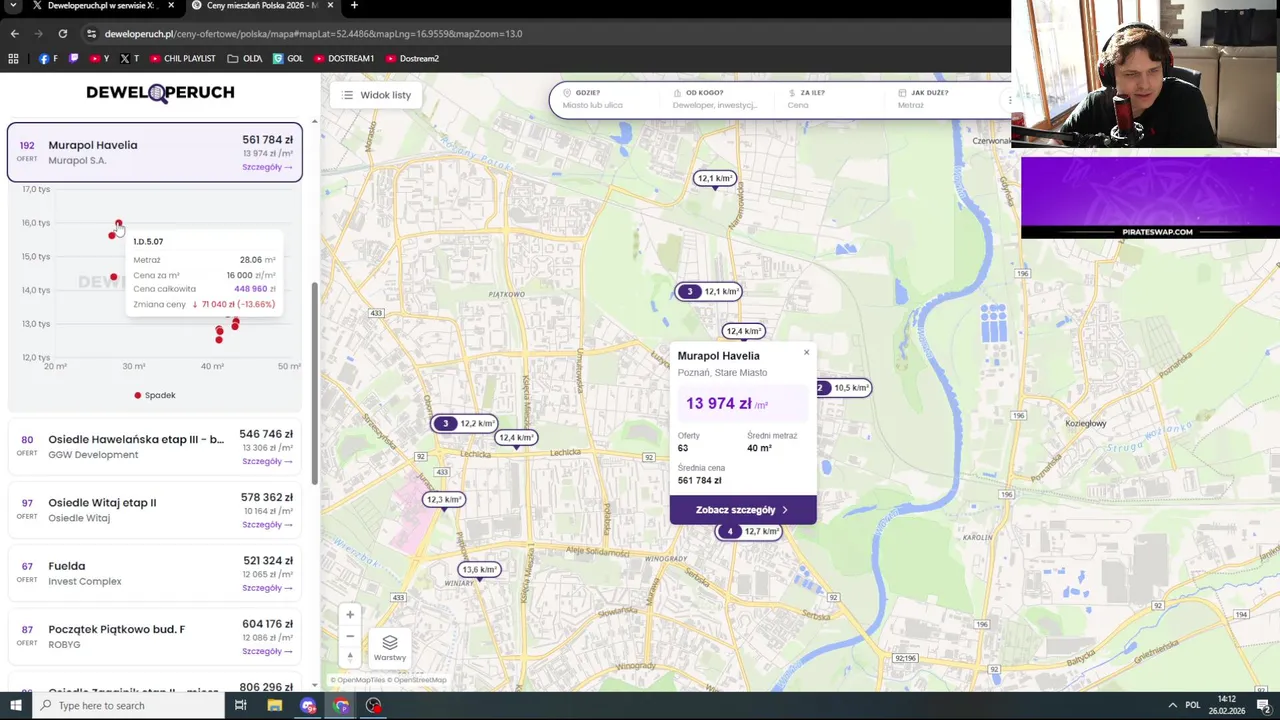Open Warstwy map layers panel
Image resolution: width=1280 pixels, height=720 pixels.
pos(390,647)
